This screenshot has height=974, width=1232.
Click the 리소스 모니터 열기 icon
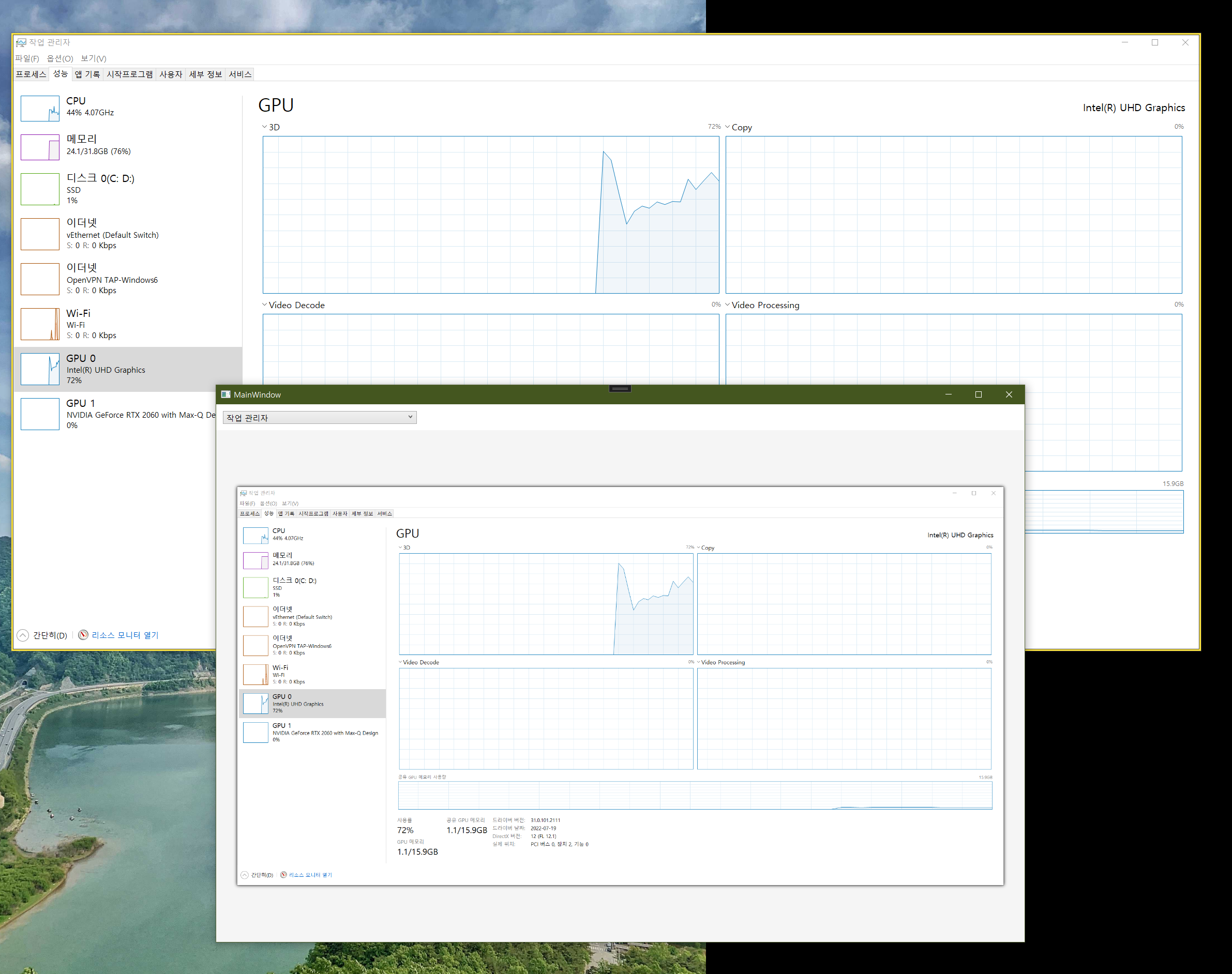pos(83,635)
